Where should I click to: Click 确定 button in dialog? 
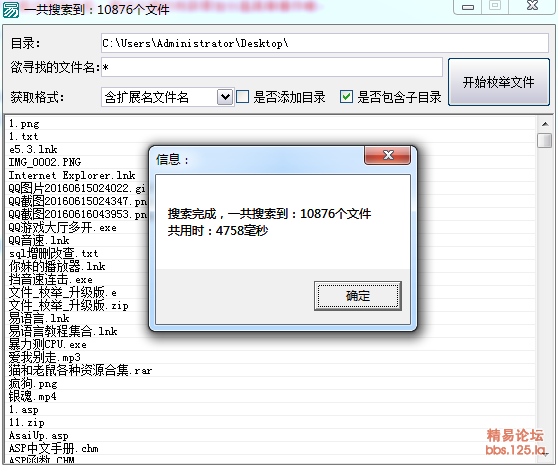358,296
